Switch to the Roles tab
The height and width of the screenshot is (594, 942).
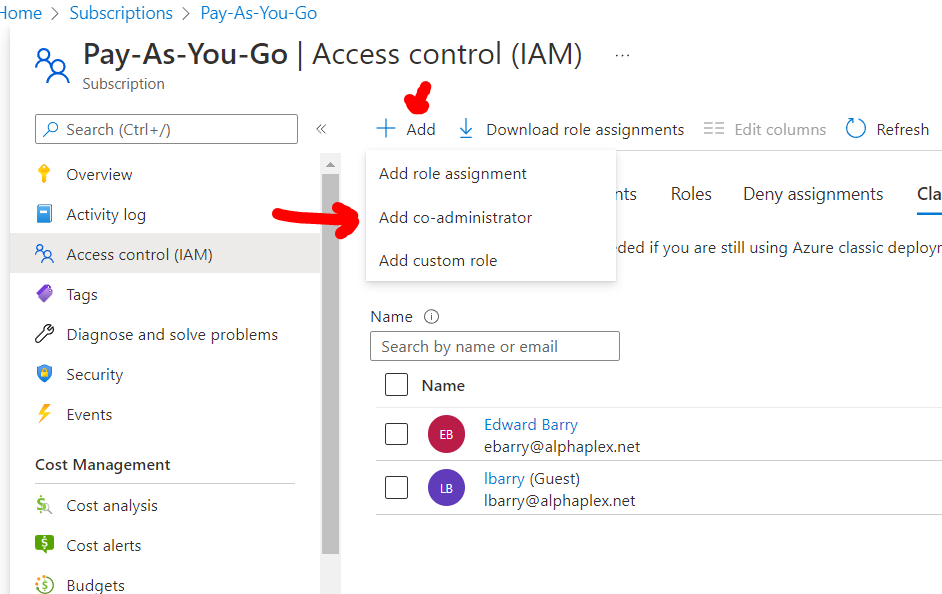click(x=691, y=194)
